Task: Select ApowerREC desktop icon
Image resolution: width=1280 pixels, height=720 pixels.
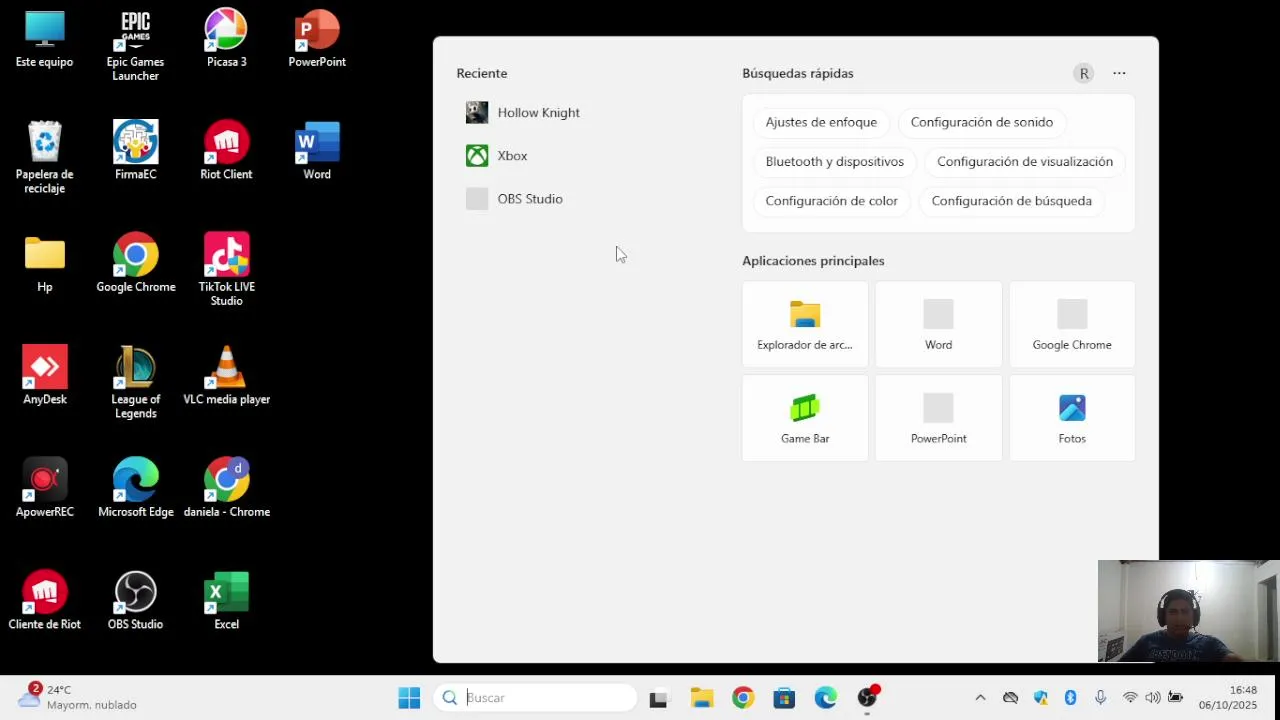Action: click(x=44, y=489)
